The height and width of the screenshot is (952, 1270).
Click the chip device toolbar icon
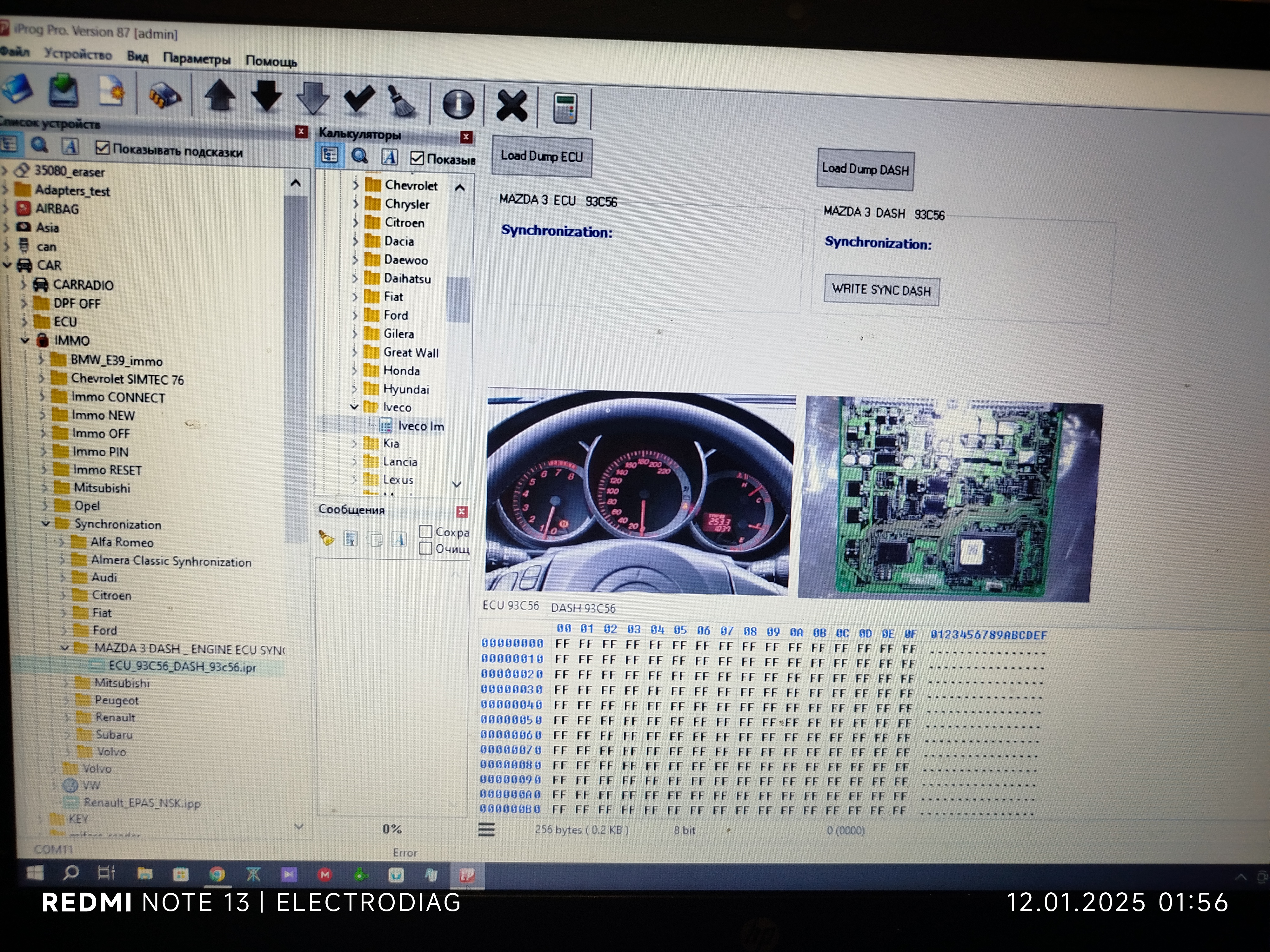[164, 95]
